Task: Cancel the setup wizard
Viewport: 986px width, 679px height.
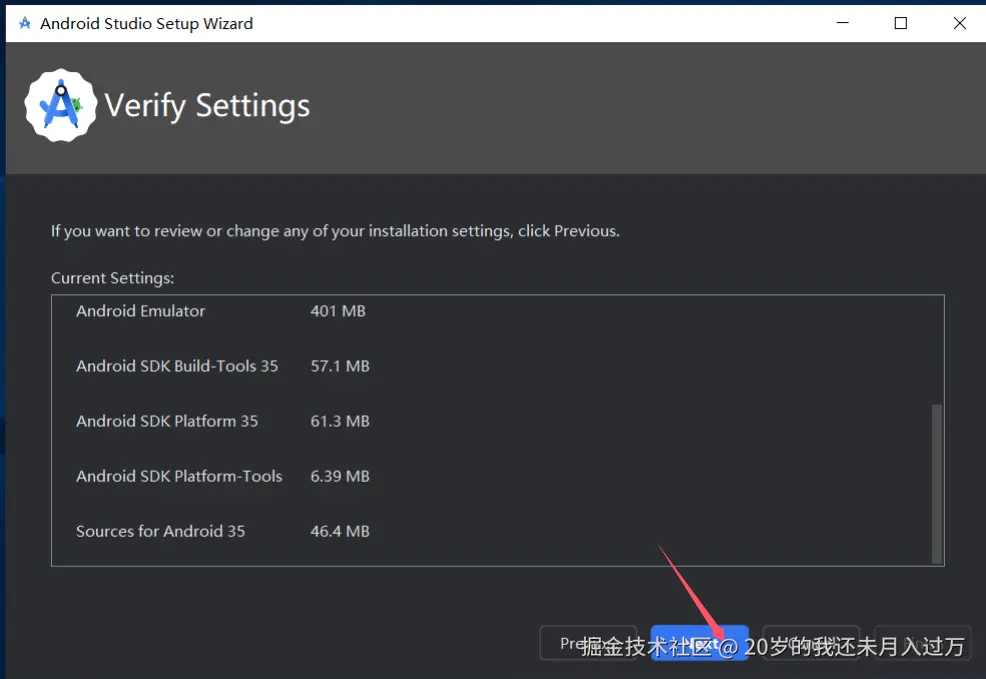Action: (x=811, y=643)
